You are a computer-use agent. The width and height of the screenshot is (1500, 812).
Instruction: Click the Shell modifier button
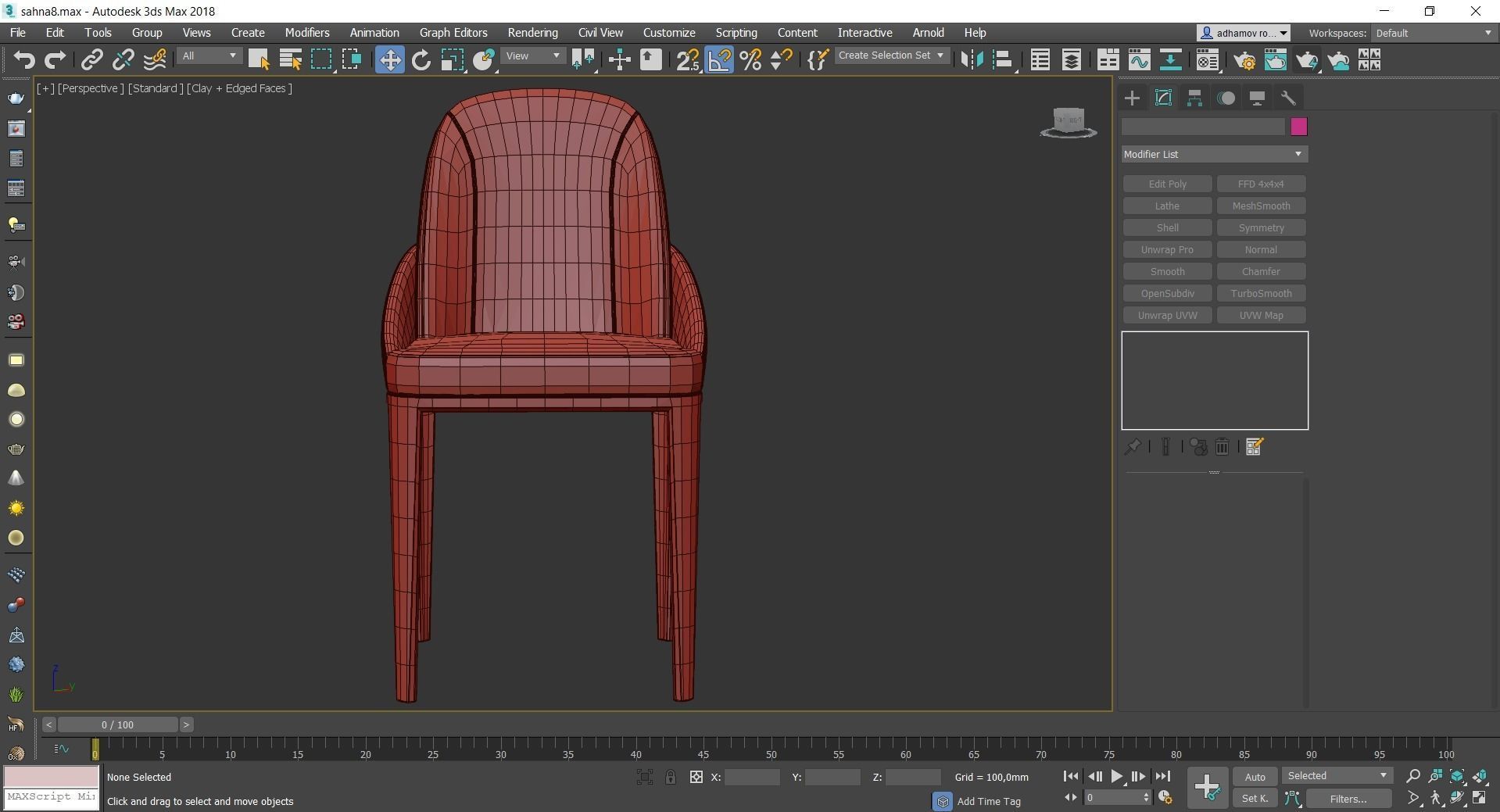coord(1167,227)
